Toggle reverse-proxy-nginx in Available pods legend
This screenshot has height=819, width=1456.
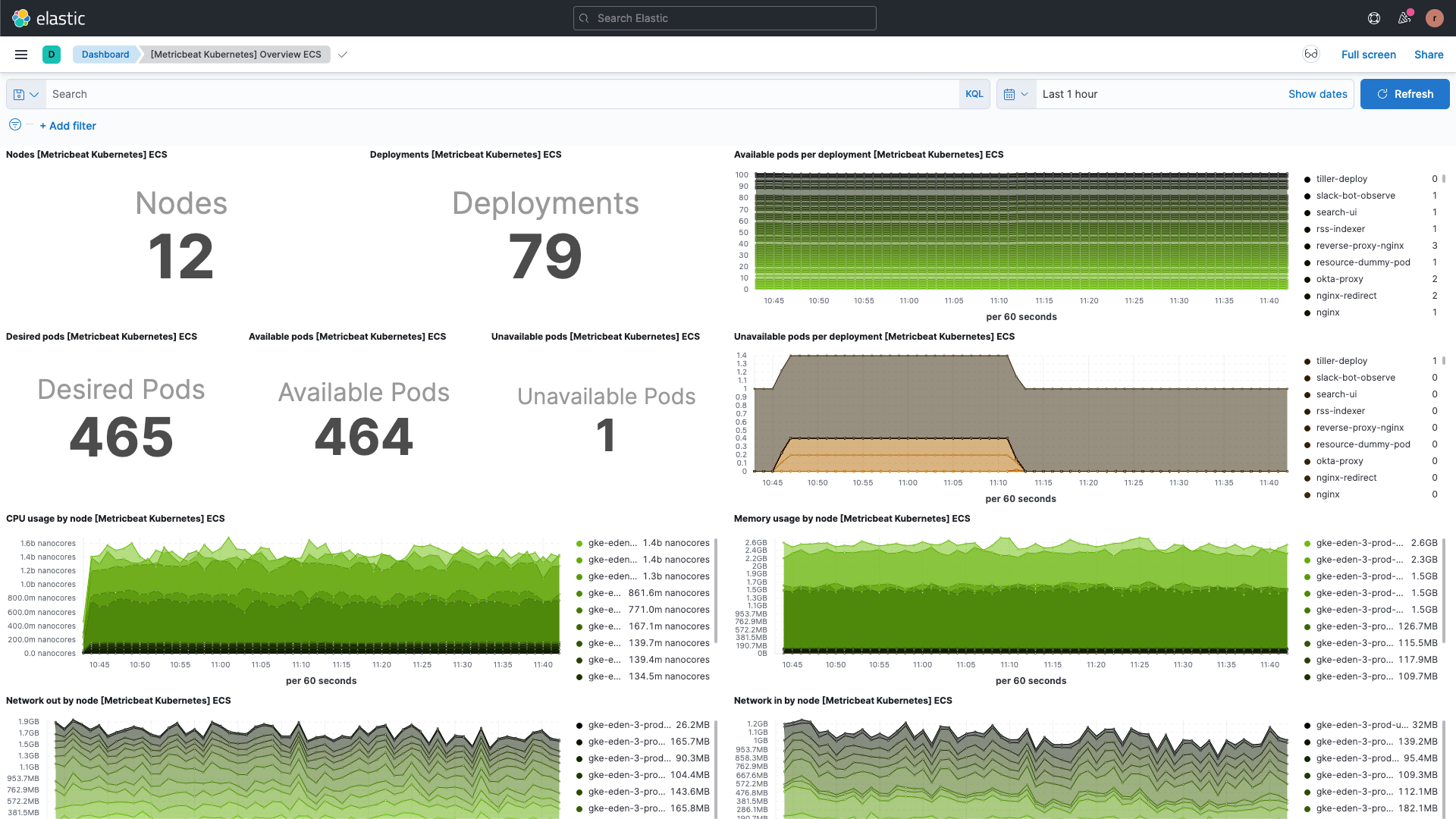[x=1360, y=246]
